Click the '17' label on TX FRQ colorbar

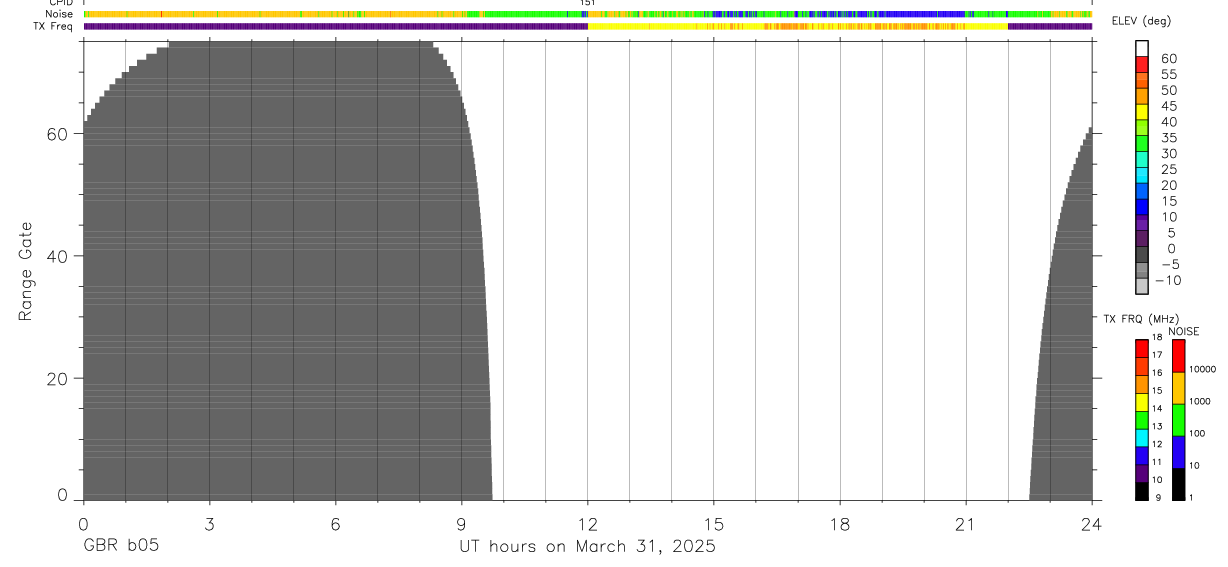click(x=1158, y=355)
